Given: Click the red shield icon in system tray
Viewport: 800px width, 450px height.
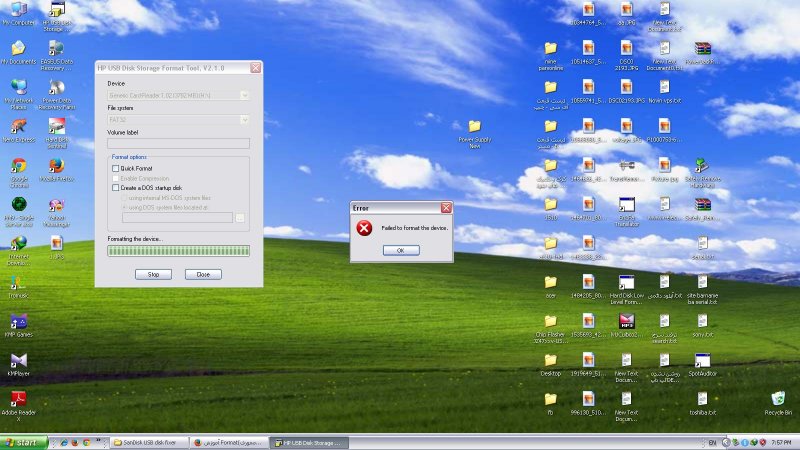Looking at the screenshot, I should pos(763,443).
